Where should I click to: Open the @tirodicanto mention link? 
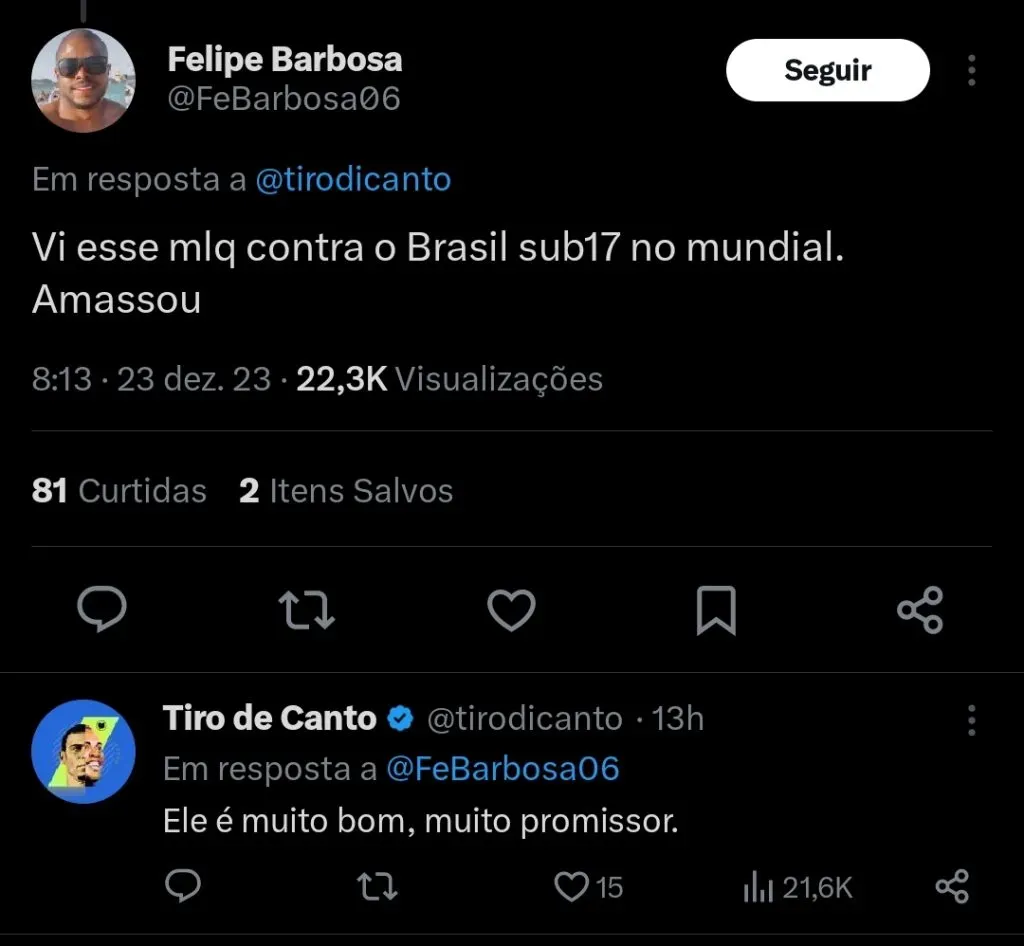pos(353,180)
